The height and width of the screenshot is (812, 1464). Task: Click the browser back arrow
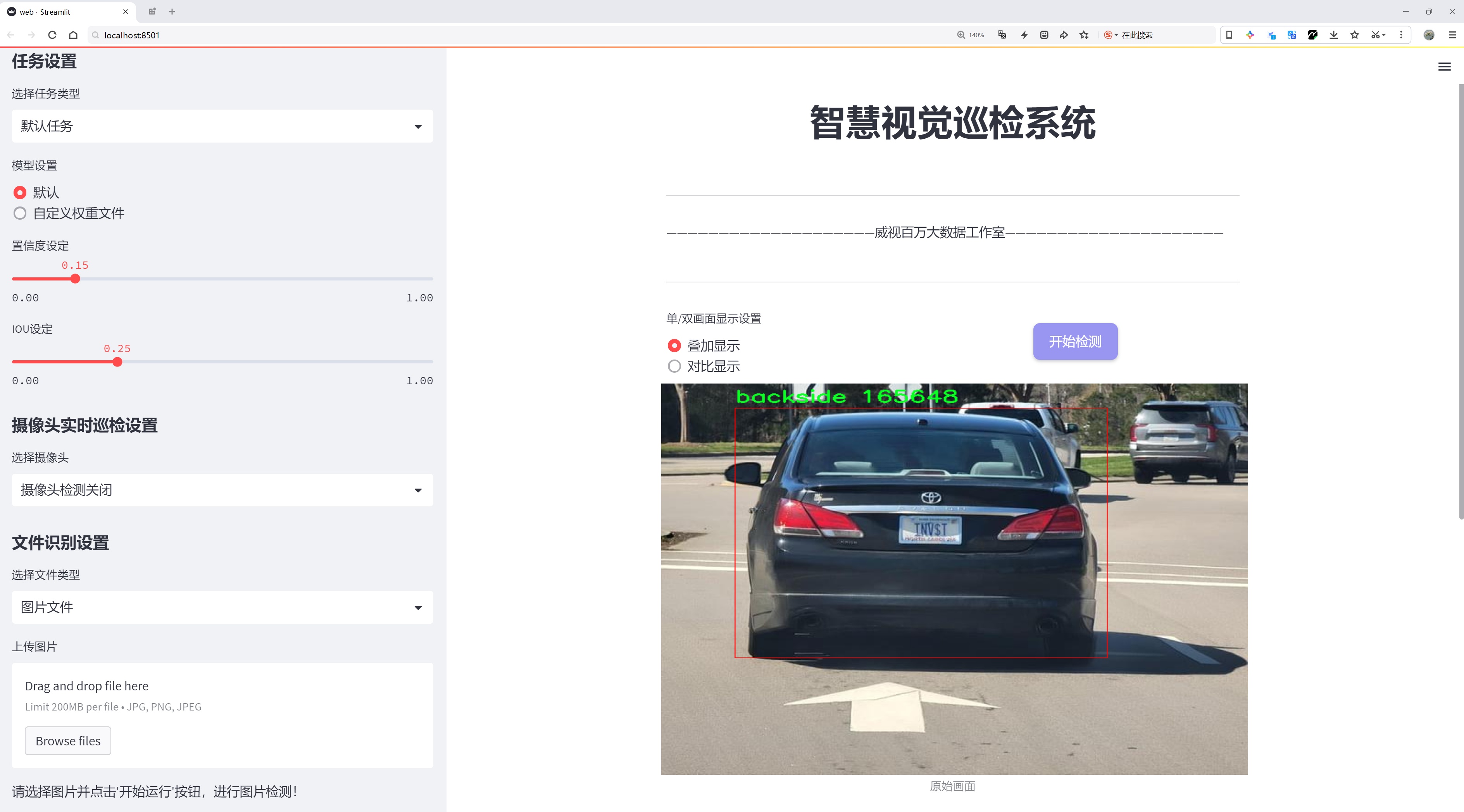click(11, 35)
